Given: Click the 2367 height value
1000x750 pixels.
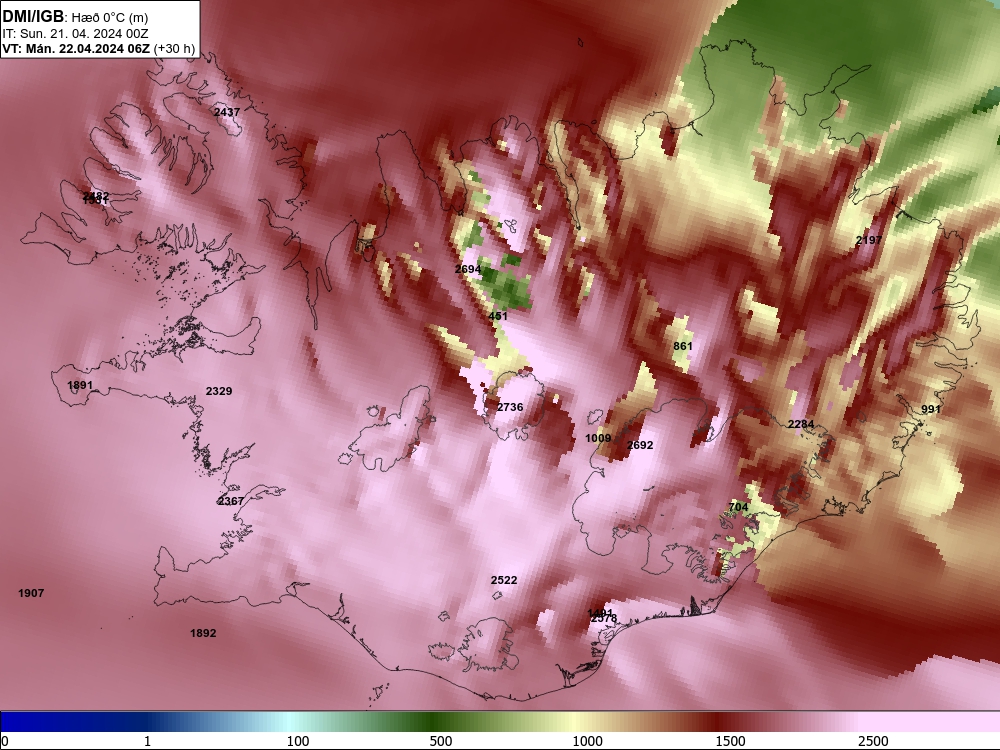Looking at the screenshot, I should pos(231,501).
